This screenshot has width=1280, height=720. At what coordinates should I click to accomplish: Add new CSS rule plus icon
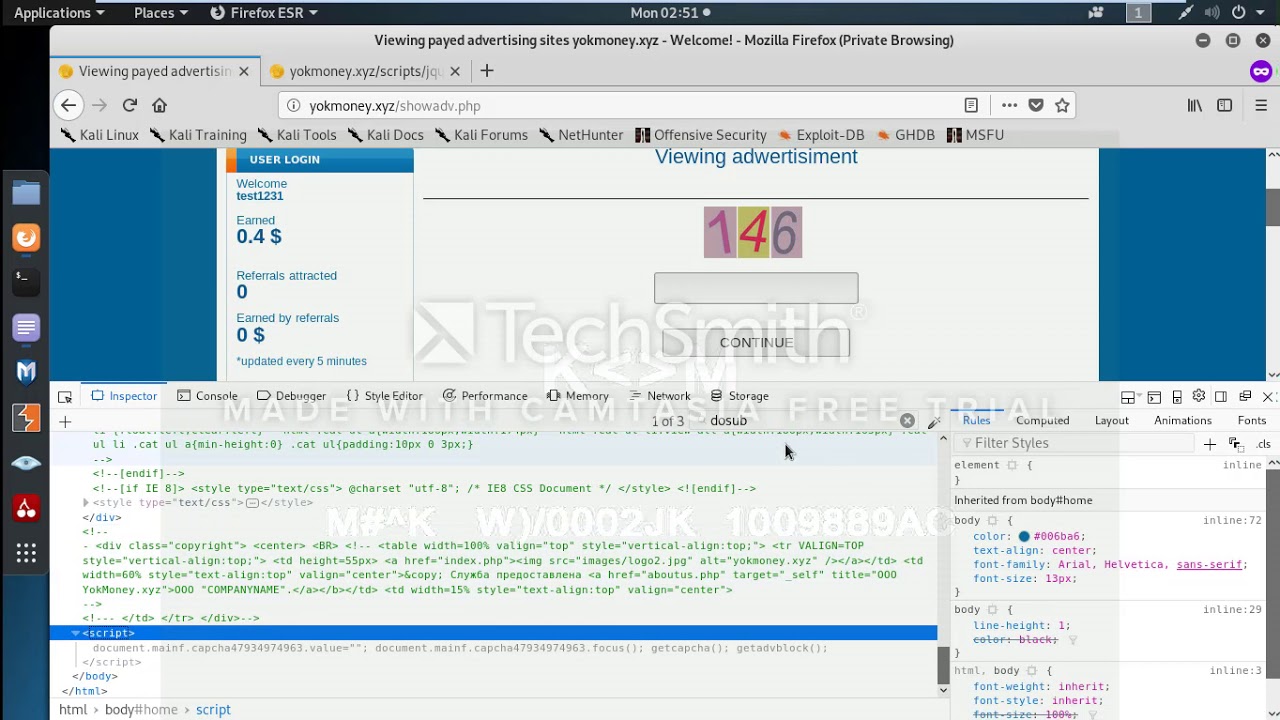1210,443
